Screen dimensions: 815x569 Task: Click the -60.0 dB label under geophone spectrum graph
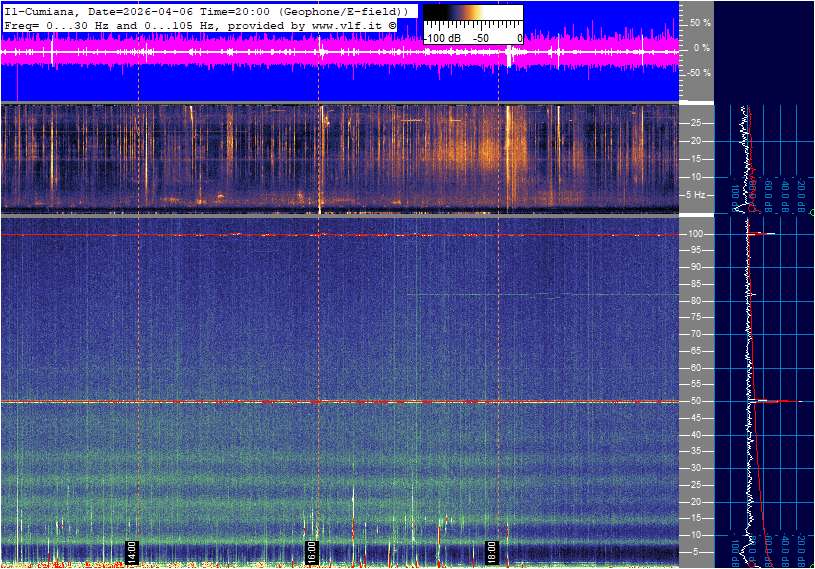click(768, 193)
